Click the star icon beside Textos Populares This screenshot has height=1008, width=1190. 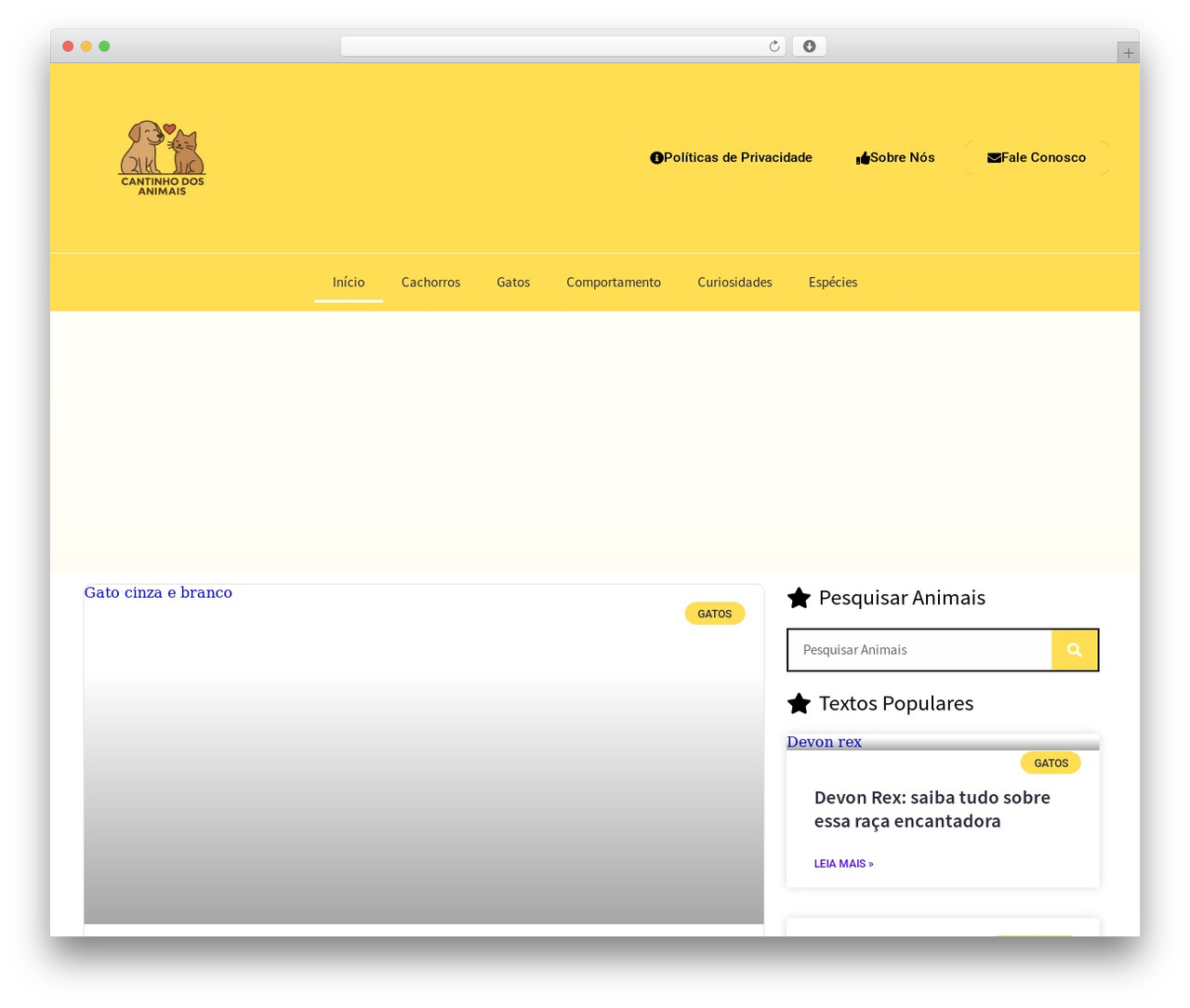click(x=799, y=704)
